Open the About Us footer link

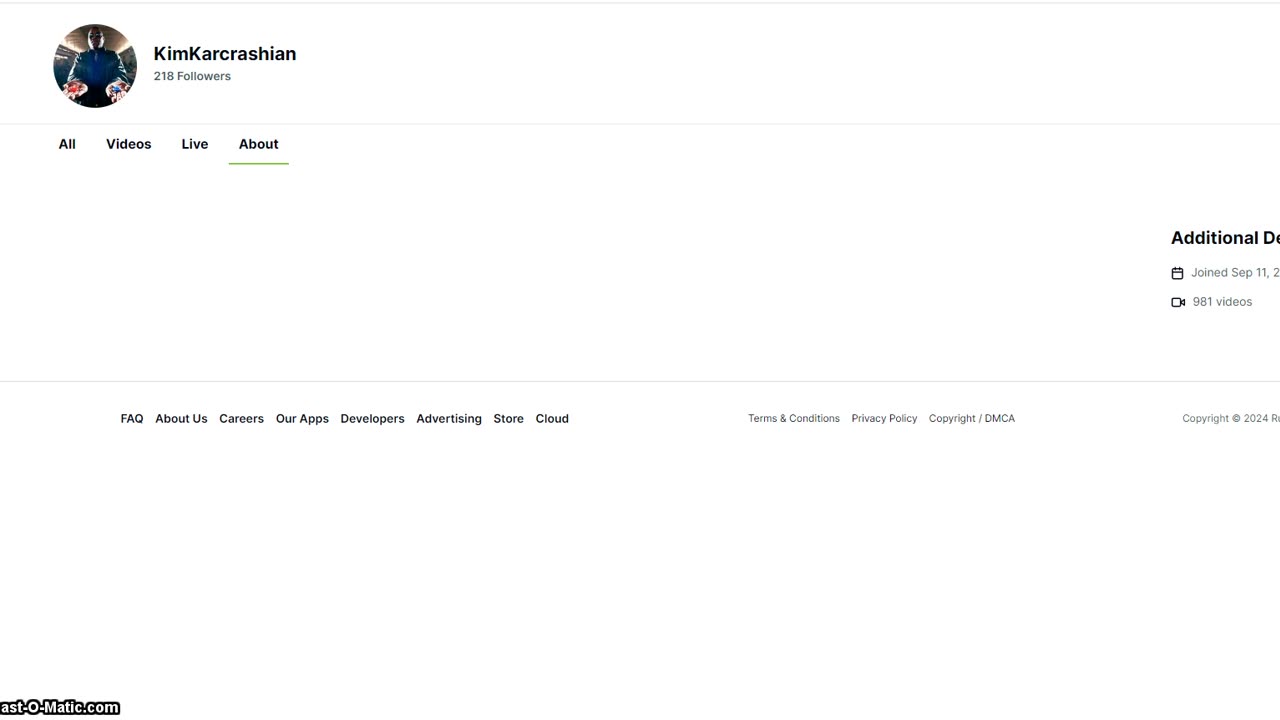coord(181,419)
